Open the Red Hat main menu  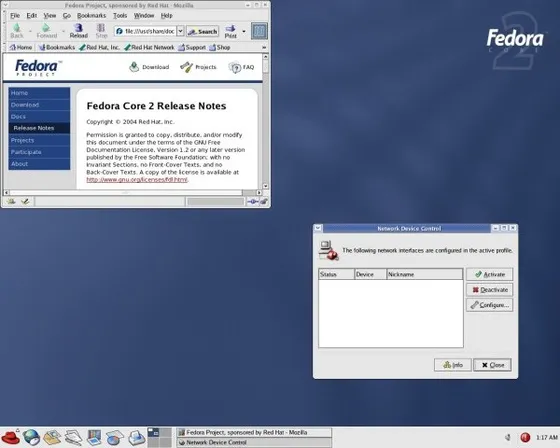point(11,437)
